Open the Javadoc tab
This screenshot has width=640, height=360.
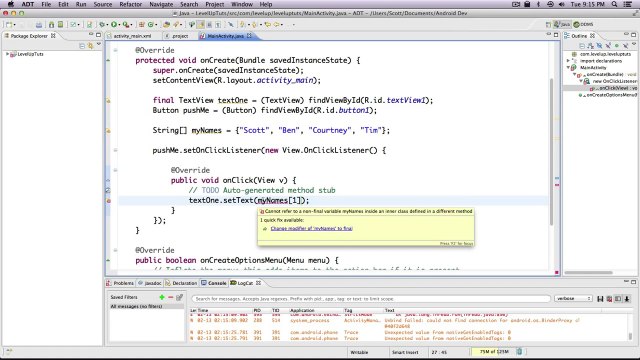pos(150,283)
